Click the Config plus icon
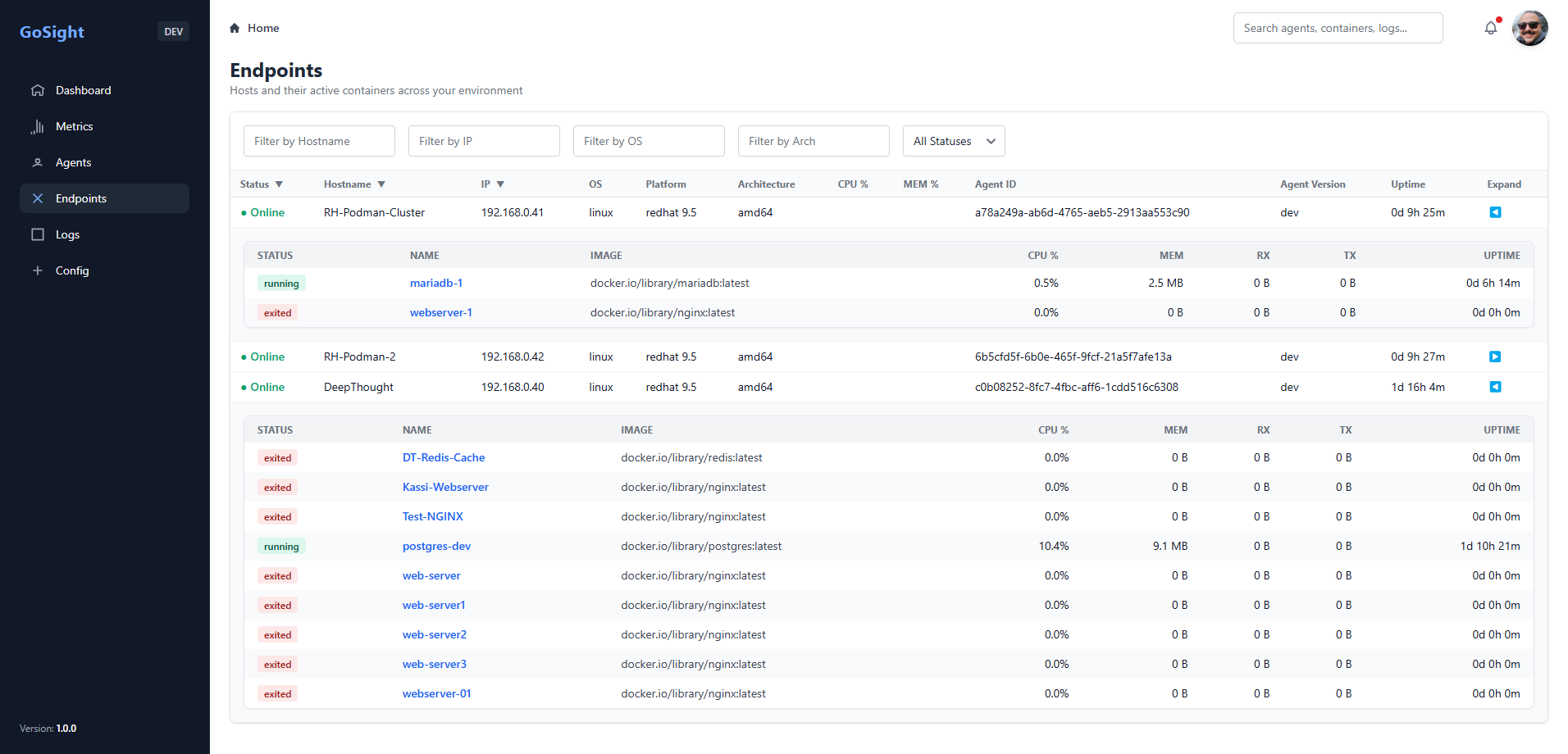 click(38, 270)
